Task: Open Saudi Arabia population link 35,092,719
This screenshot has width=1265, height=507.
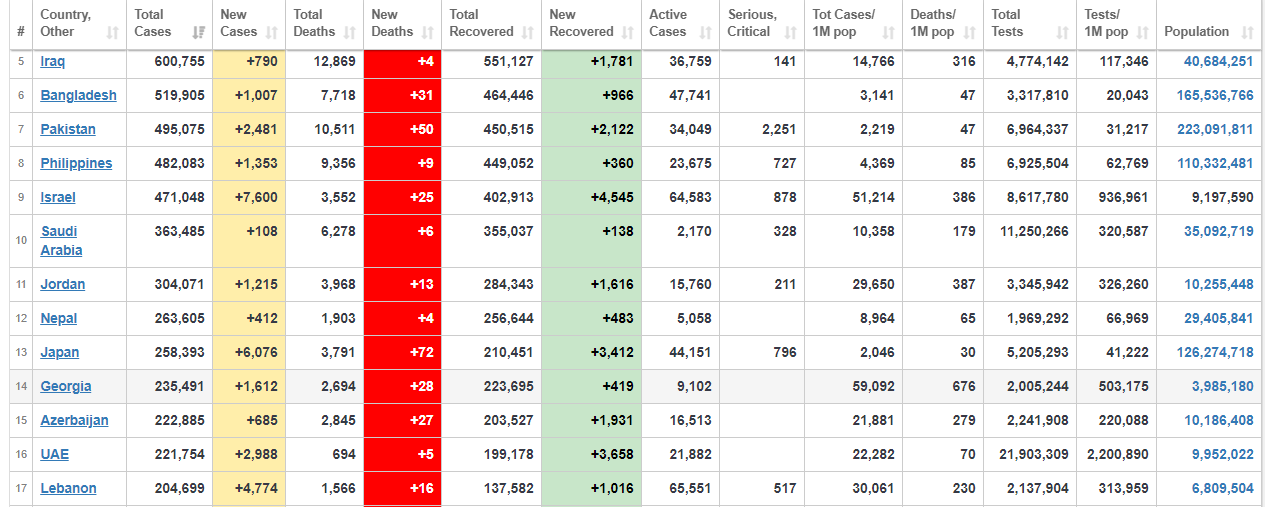Action: [1218, 231]
